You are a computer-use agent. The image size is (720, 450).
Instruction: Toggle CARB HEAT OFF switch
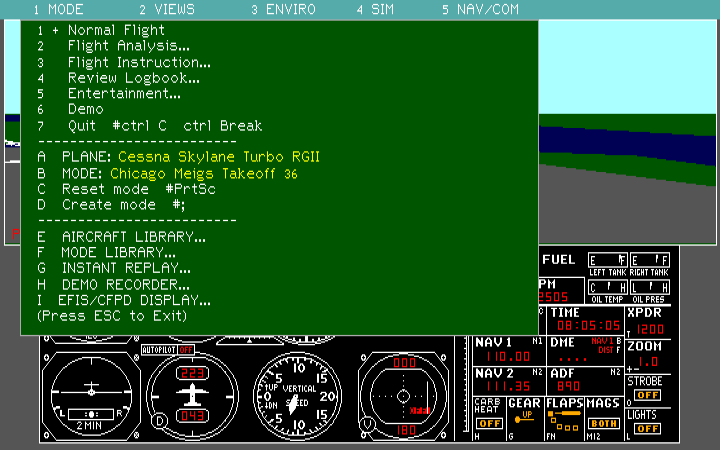tap(489, 423)
